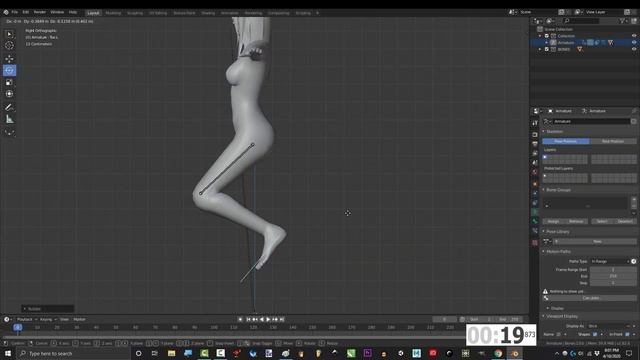
Task: Open the Paths Type dropdown
Action: pos(610,262)
